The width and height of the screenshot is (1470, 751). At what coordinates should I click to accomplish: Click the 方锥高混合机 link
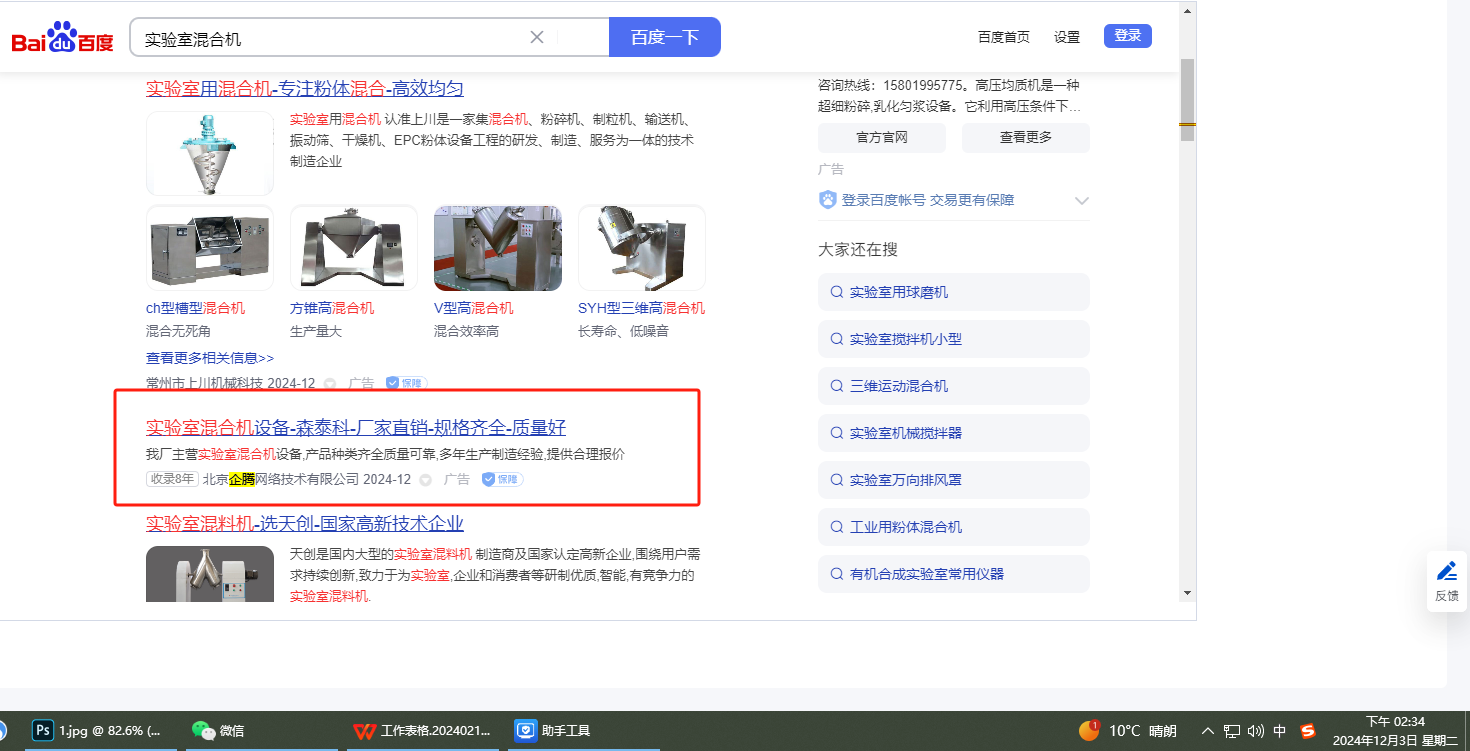tap(332, 308)
